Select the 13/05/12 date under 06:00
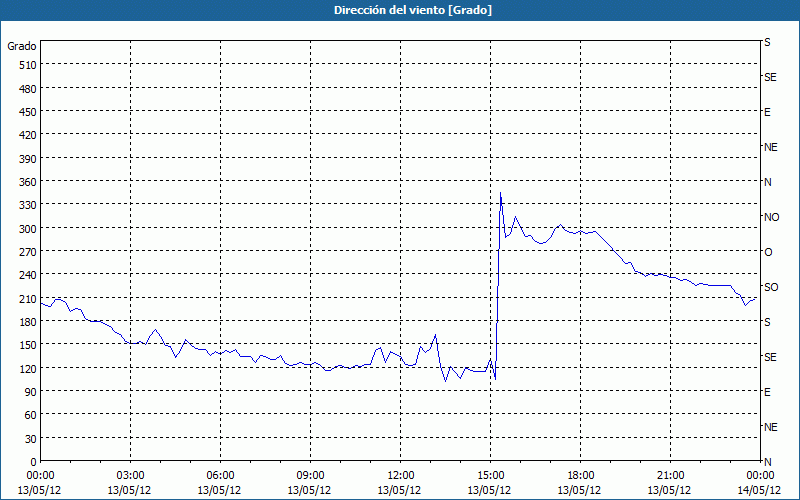The image size is (800, 500). click(220, 490)
